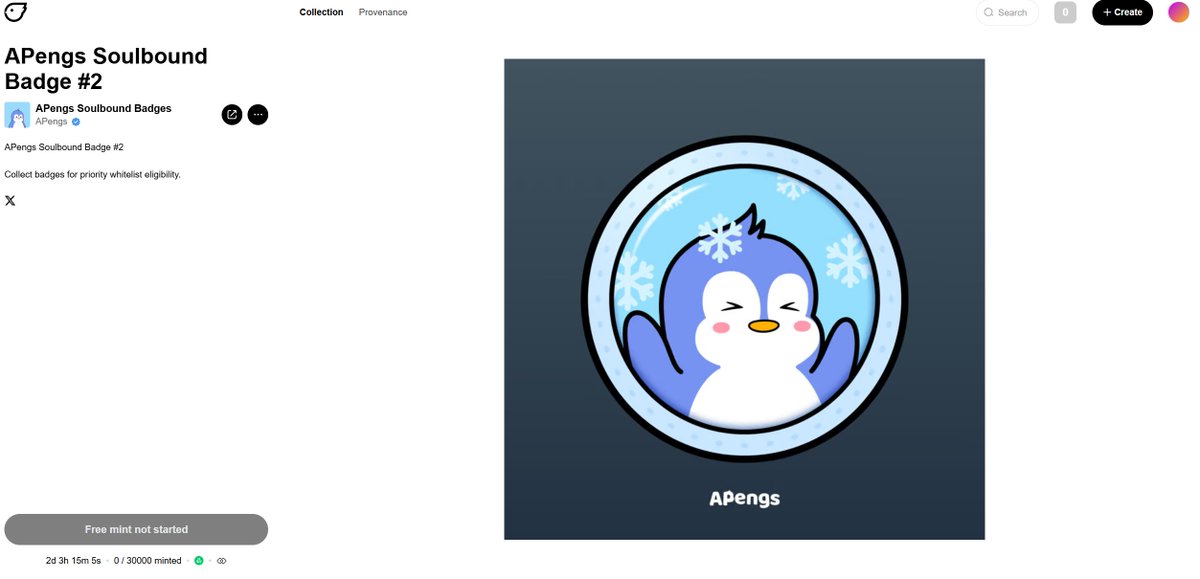Click the APengs penguin badge artwork

744,299
